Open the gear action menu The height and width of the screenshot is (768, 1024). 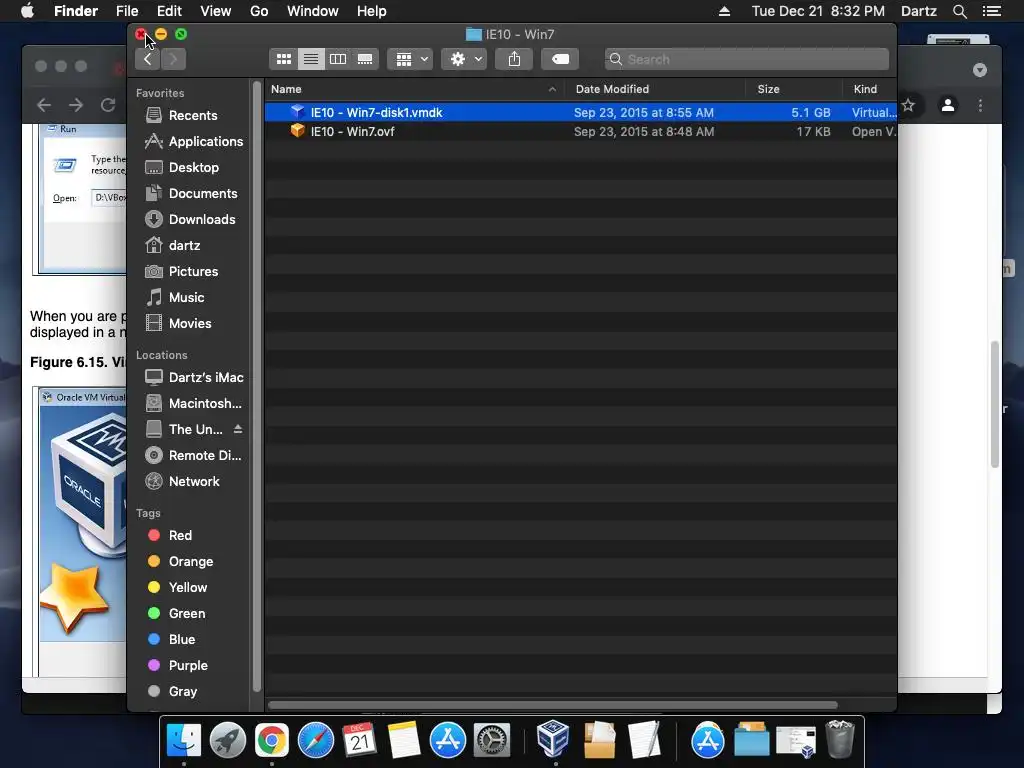464,59
